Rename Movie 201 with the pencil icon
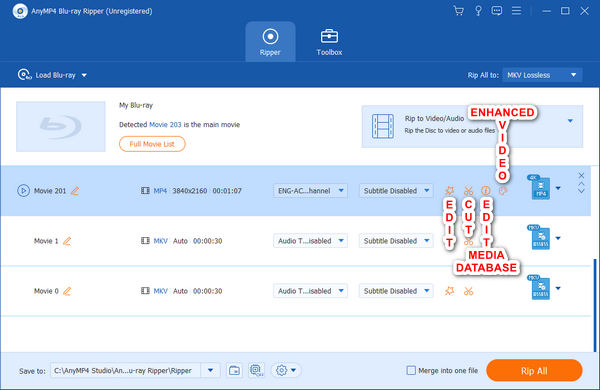 [75, 191]
